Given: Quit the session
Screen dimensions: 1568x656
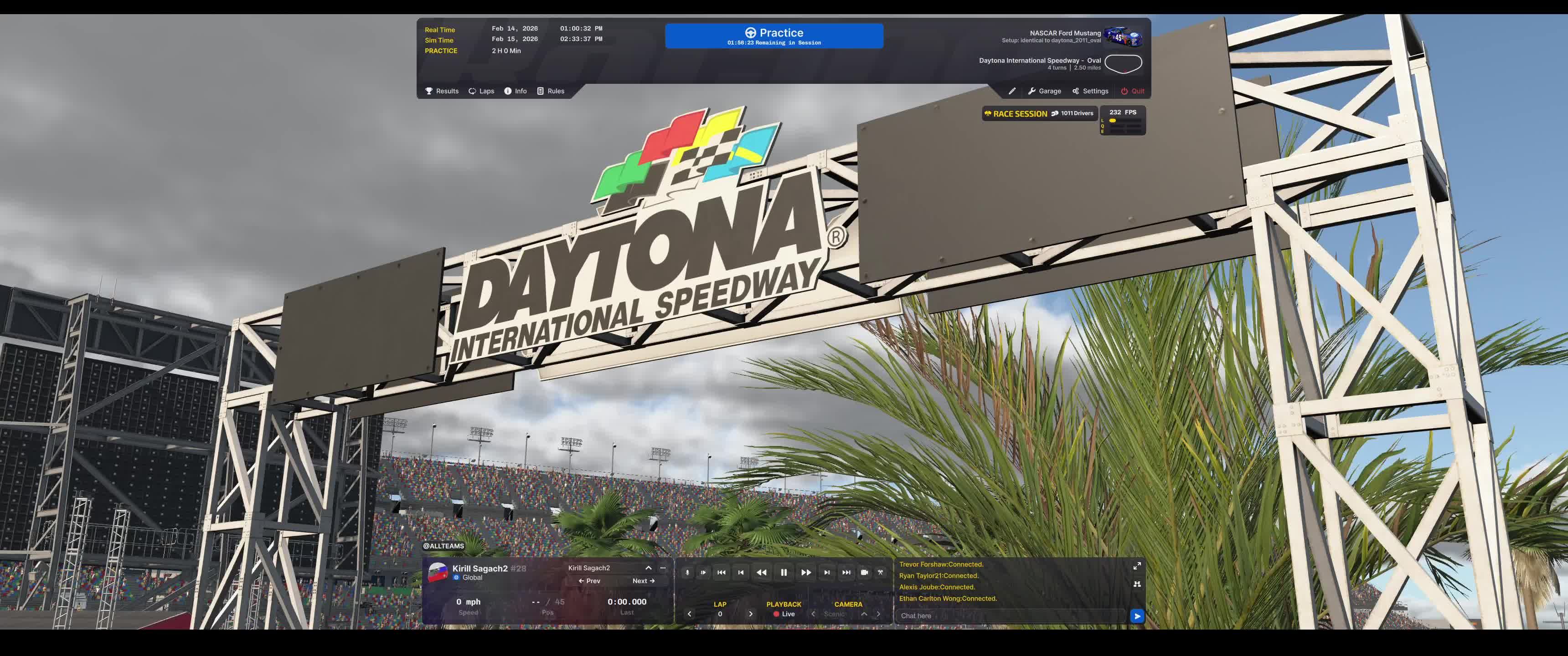Looking at the screenshot, I should click(x=1132, y=91).
